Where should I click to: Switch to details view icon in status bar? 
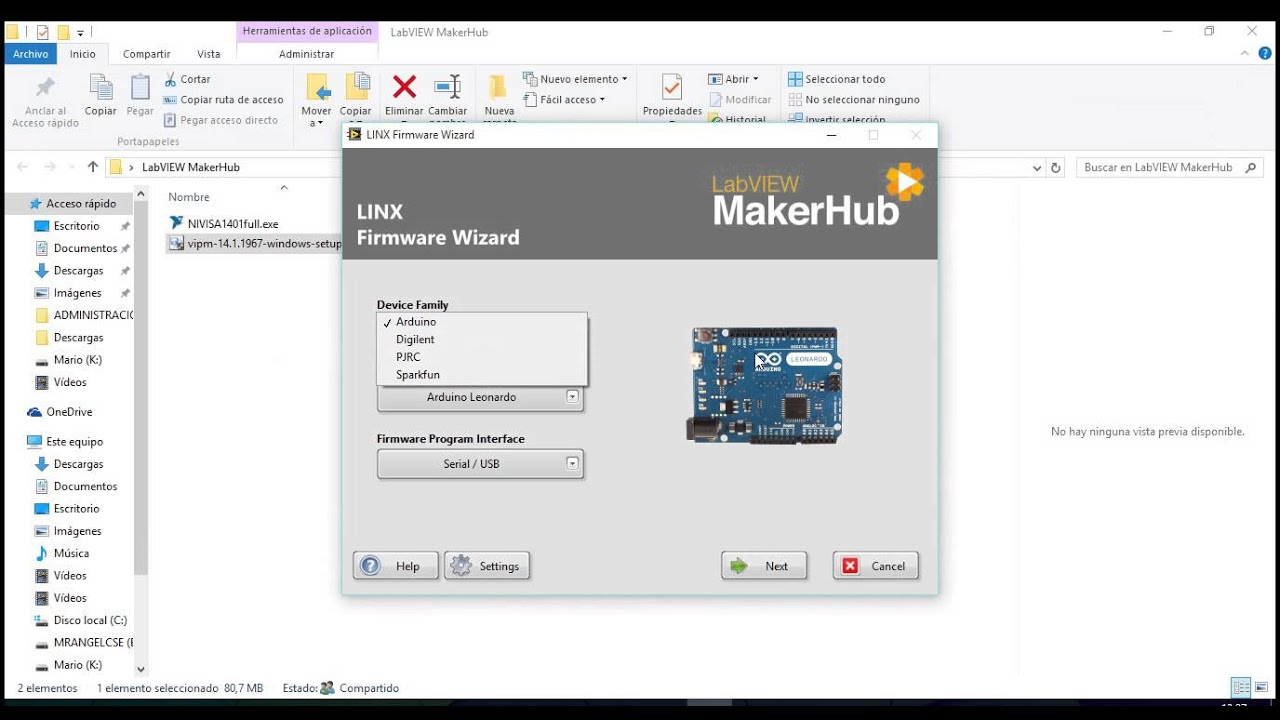pos(1241,688)
